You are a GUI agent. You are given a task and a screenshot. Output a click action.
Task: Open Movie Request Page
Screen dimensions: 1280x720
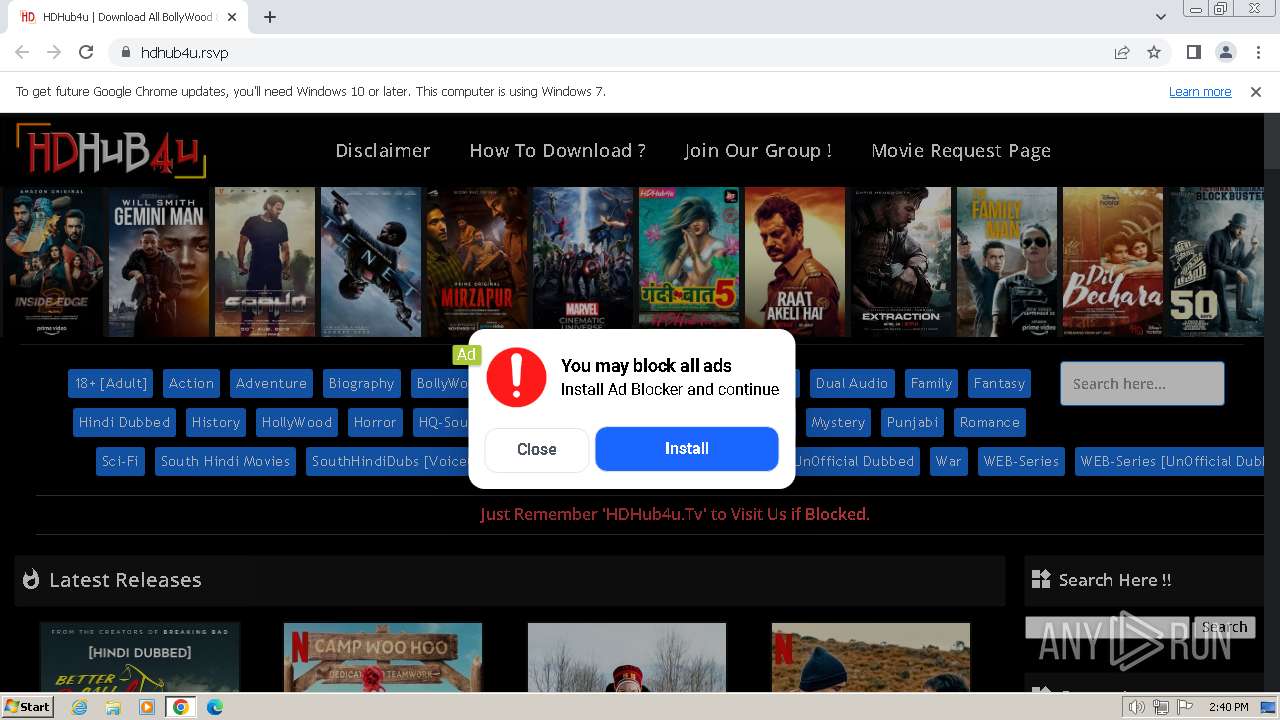pos(961,151)
